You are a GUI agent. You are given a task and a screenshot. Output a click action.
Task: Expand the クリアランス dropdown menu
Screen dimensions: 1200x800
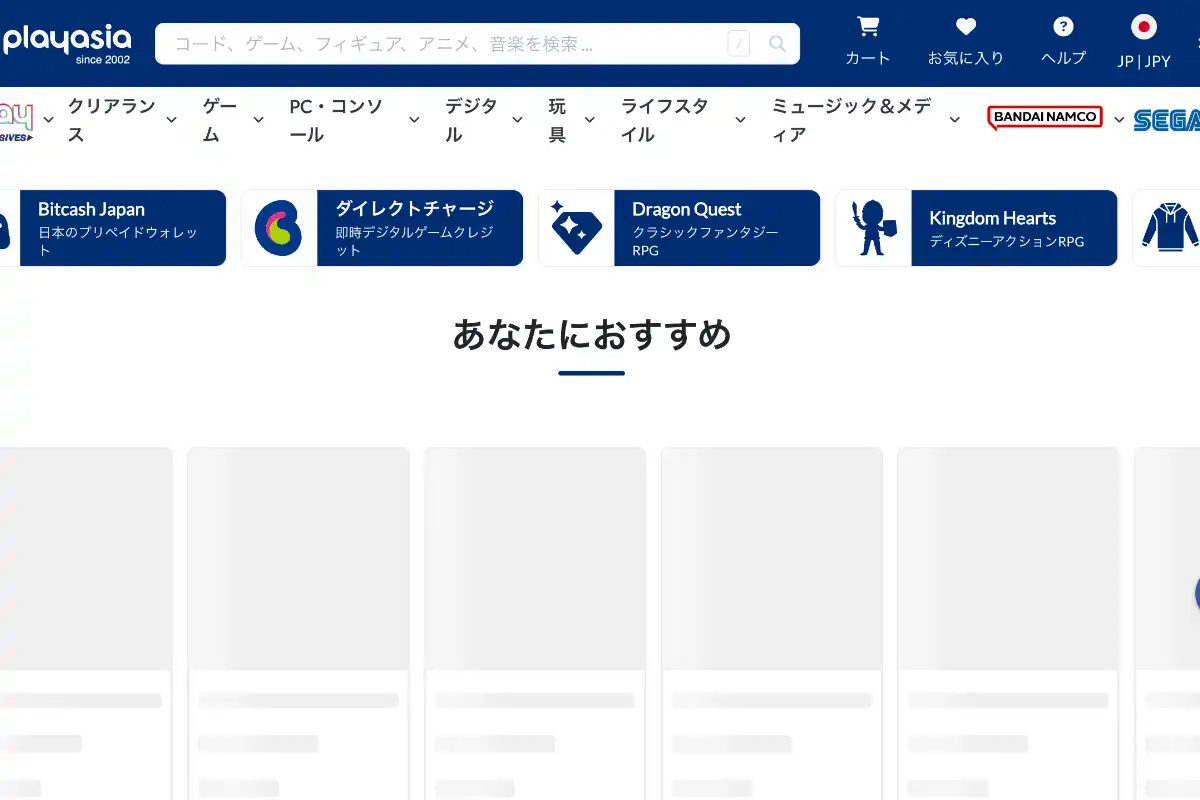point(171,120)
